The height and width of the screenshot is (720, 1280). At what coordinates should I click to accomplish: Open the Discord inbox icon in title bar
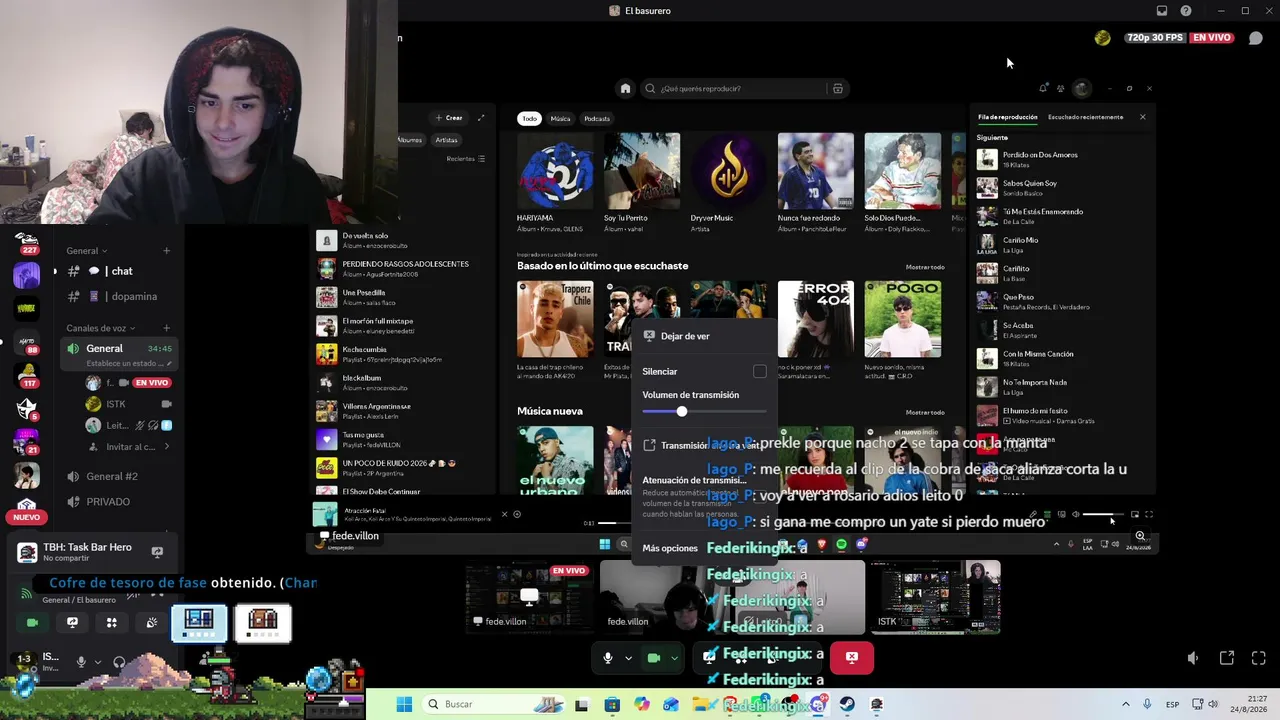click(1161, 11)
